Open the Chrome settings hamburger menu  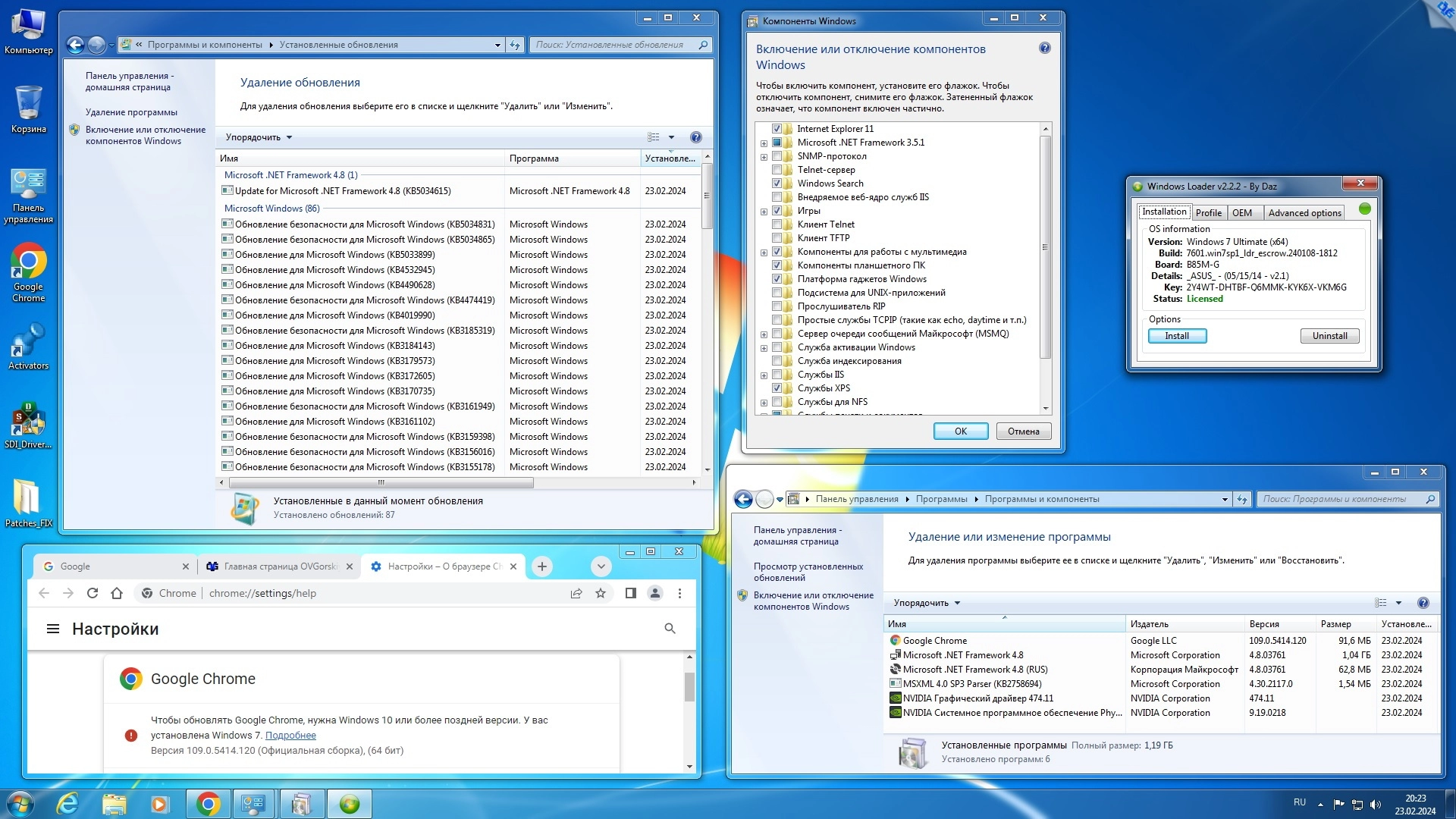point(53,629)
